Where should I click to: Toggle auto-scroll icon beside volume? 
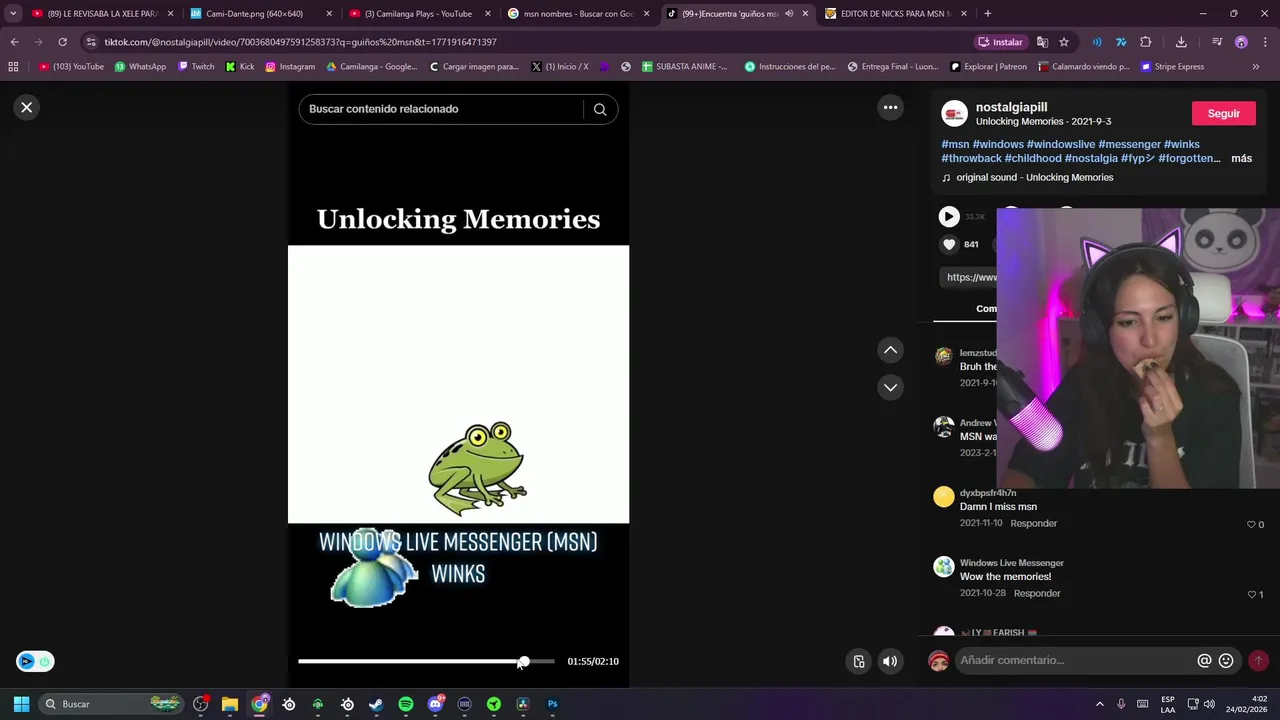click(859, 661)
